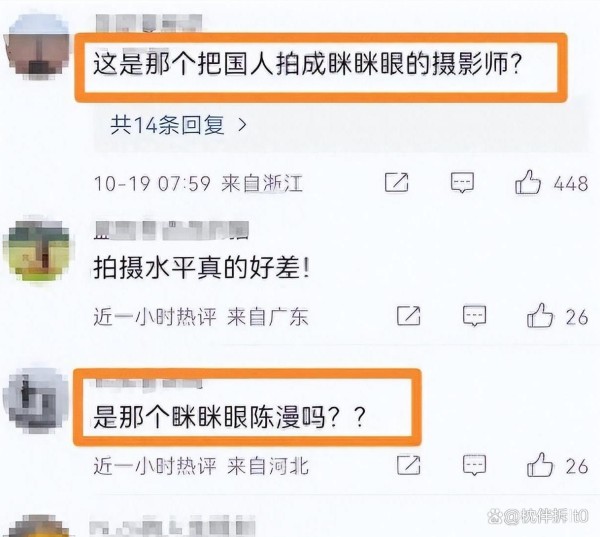Reply to the Hebei comment via bubble icon
600x537 pixels.
coord(474,465)
